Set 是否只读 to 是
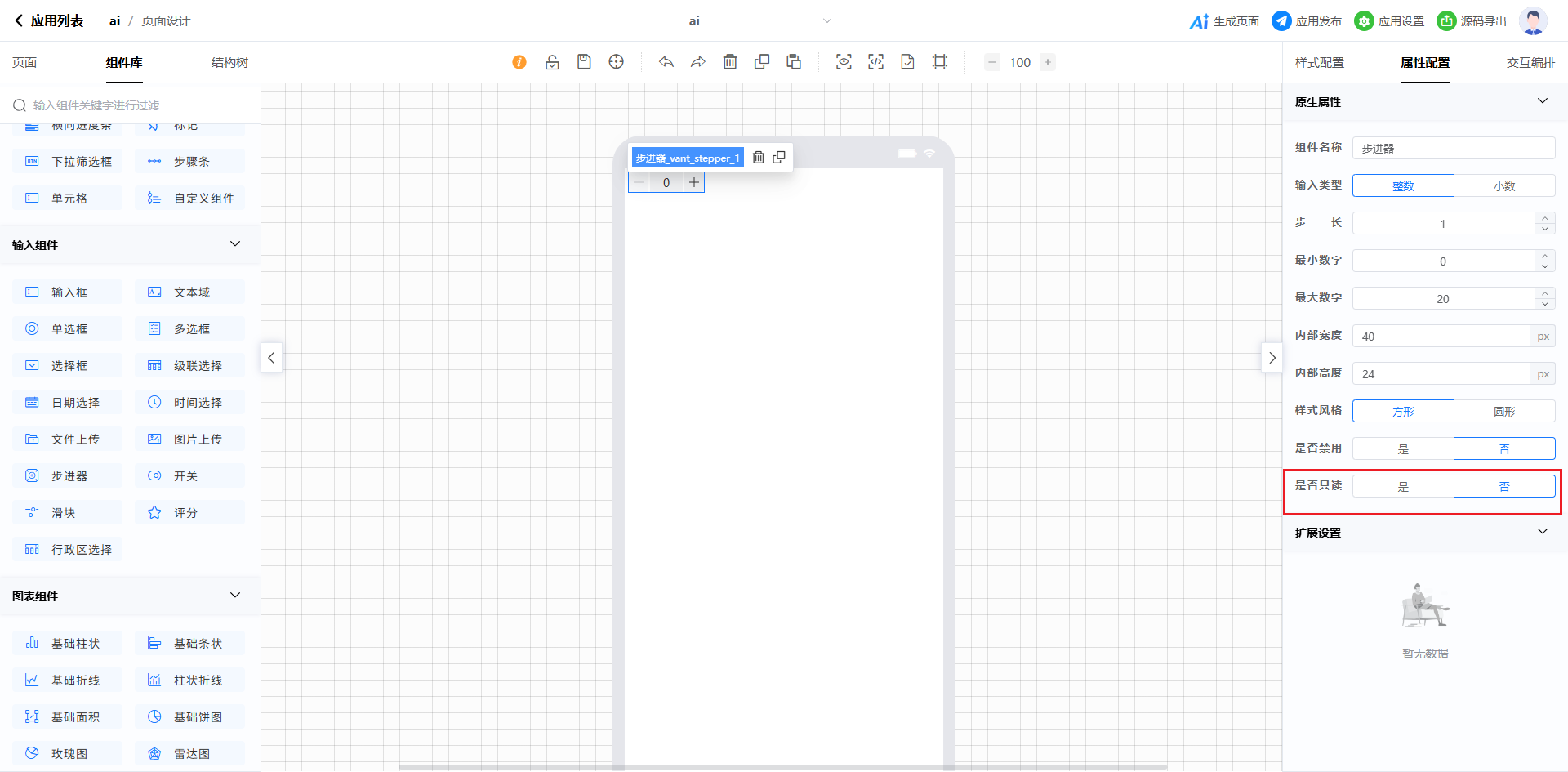 [x=1403, y=487]
